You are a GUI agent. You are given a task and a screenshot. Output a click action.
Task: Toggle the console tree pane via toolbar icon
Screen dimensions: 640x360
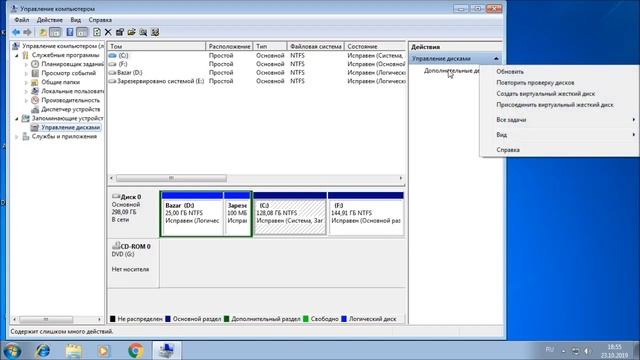coord(55,32)
